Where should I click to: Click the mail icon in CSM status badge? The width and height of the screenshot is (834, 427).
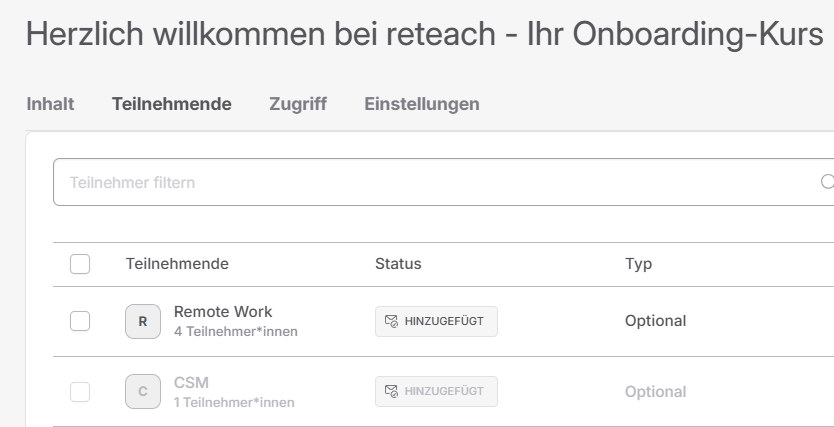coord(391,391)
